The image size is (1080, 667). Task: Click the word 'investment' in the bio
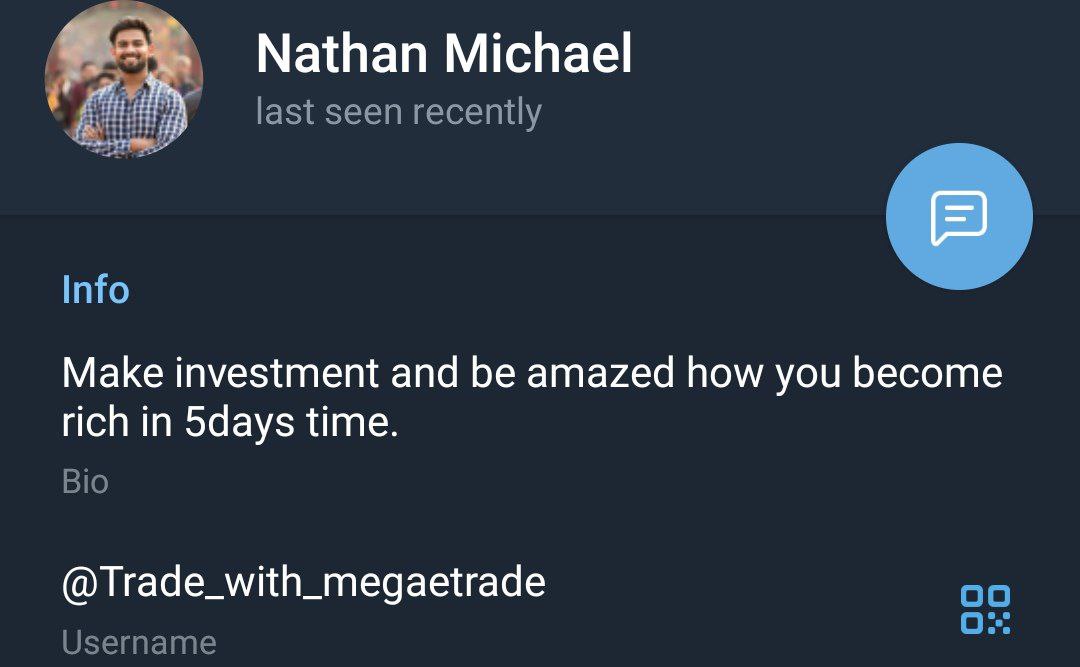pos(277,373)
